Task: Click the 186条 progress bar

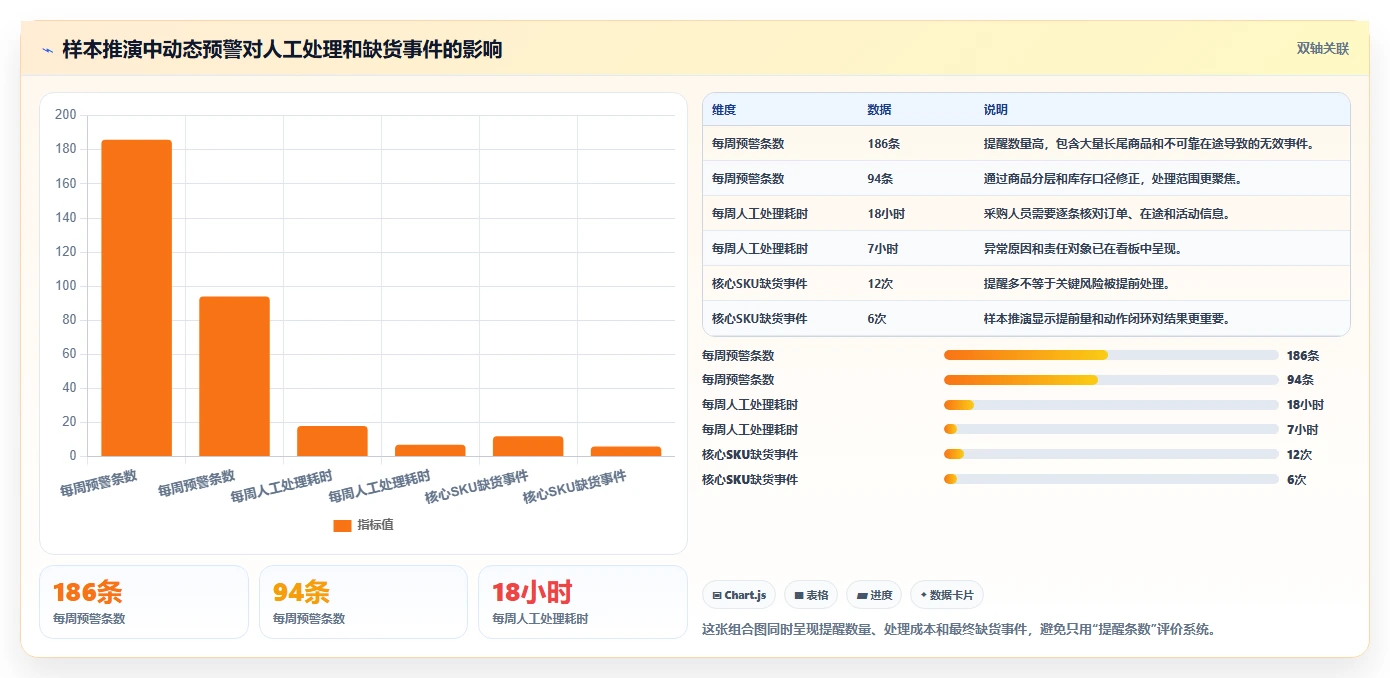Action: [1111, 355]
